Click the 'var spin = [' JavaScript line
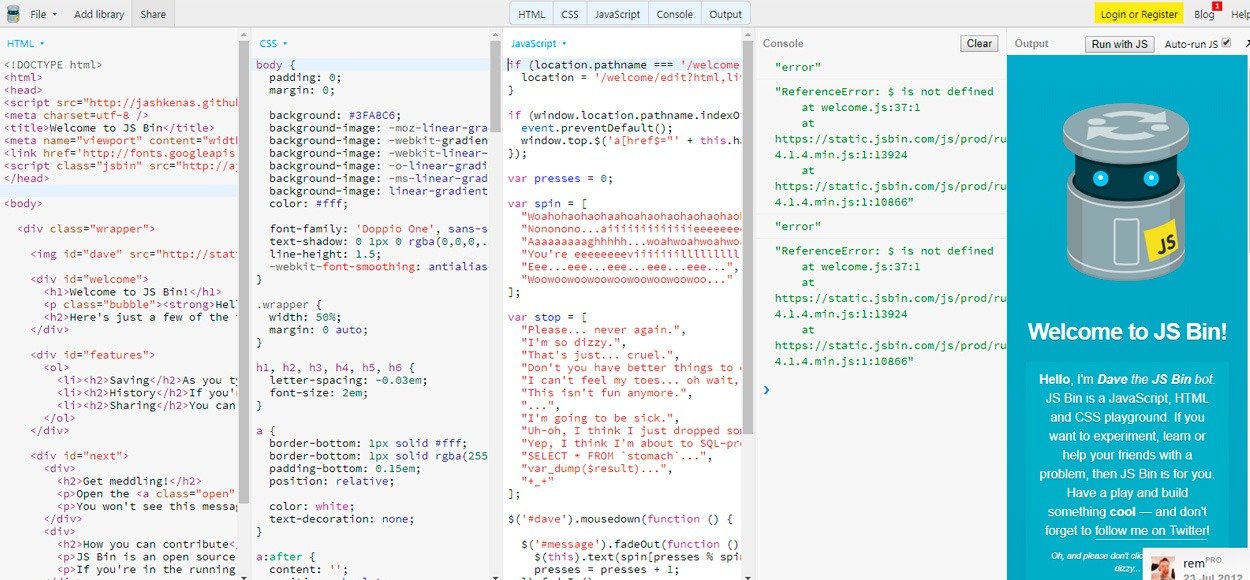 [x=547, y=203]
